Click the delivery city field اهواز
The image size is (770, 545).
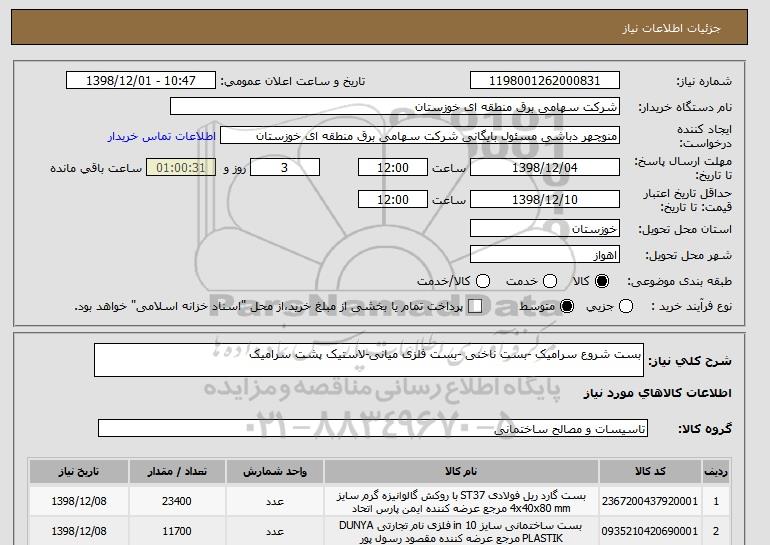(x=545, y=255)
